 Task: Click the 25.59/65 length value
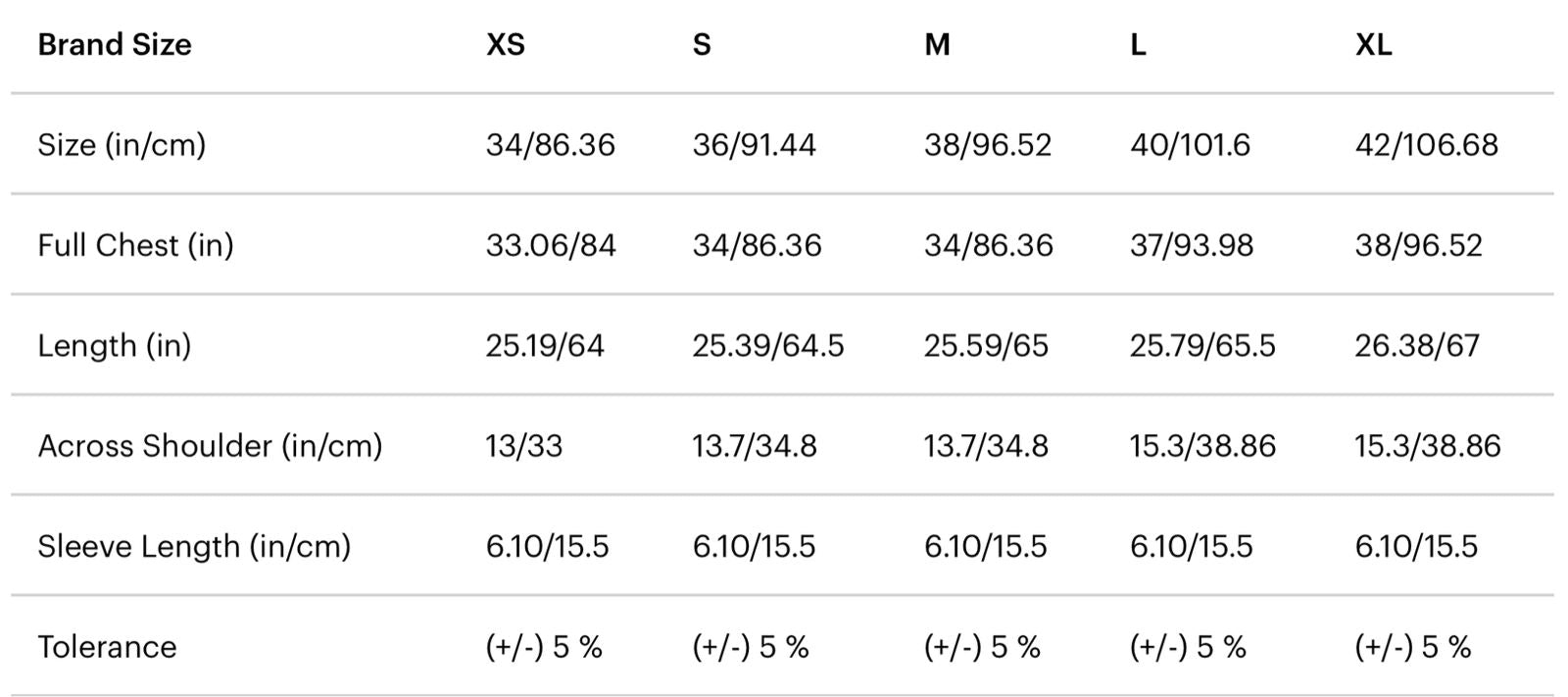point(986,346)
